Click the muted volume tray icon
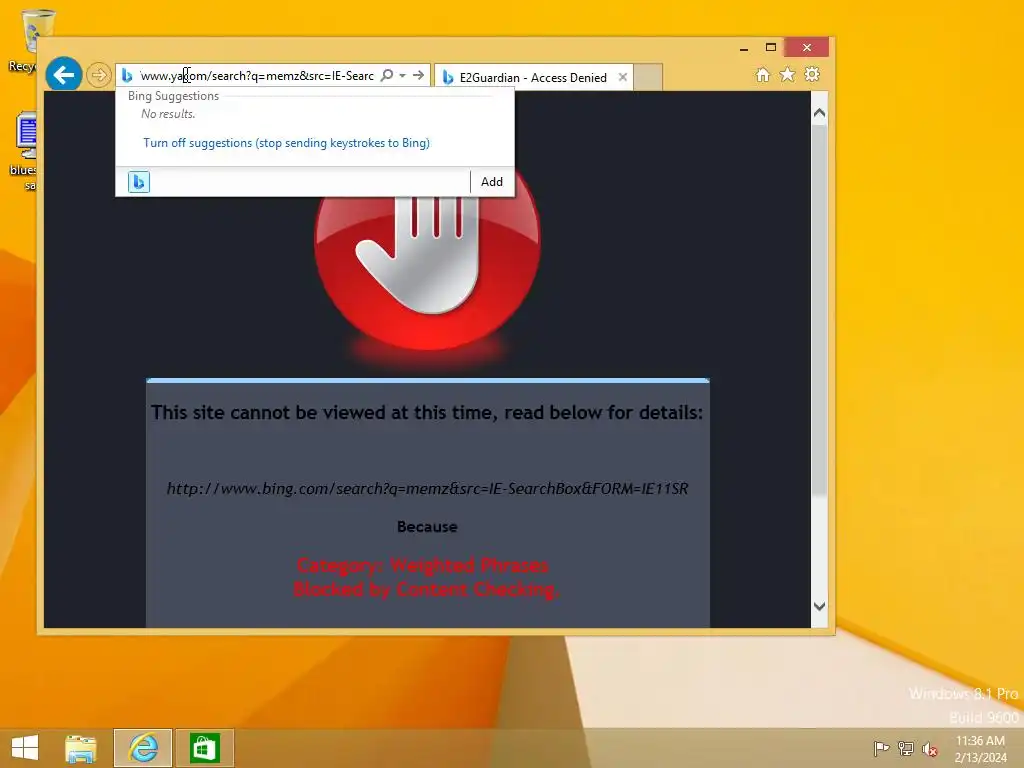 (x=930, y=748)
